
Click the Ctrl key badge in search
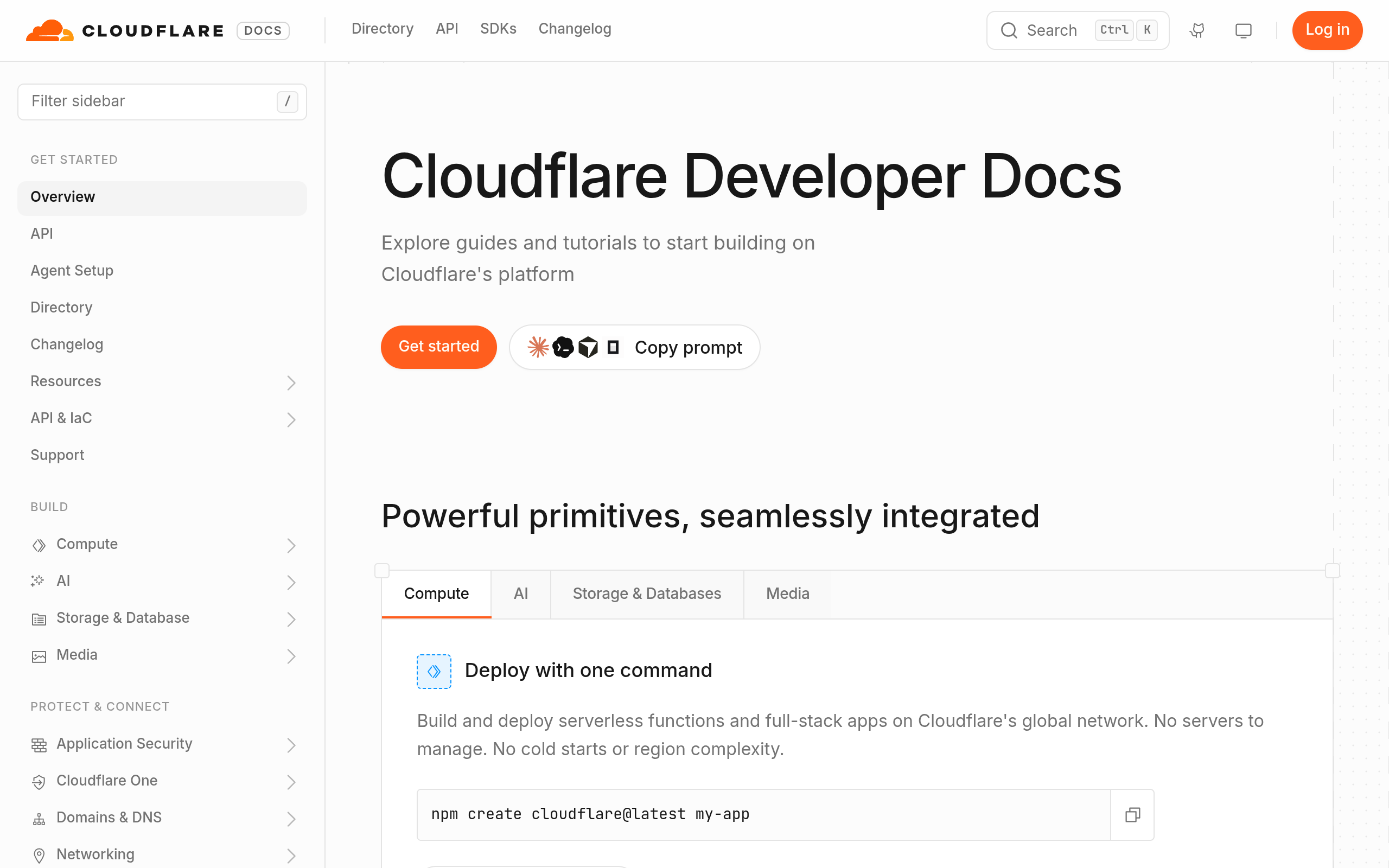pyautogui.click(x=1114, y=30)
